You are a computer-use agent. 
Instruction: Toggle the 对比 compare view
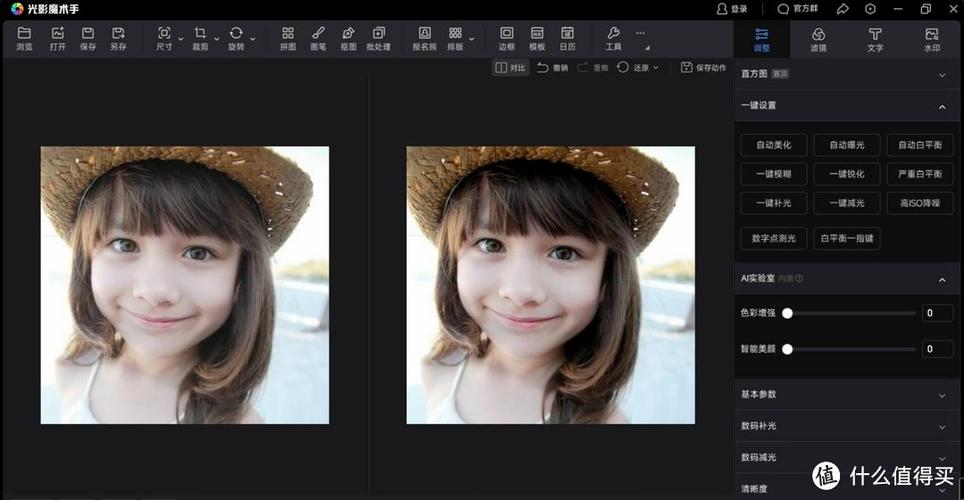(510, 68)
